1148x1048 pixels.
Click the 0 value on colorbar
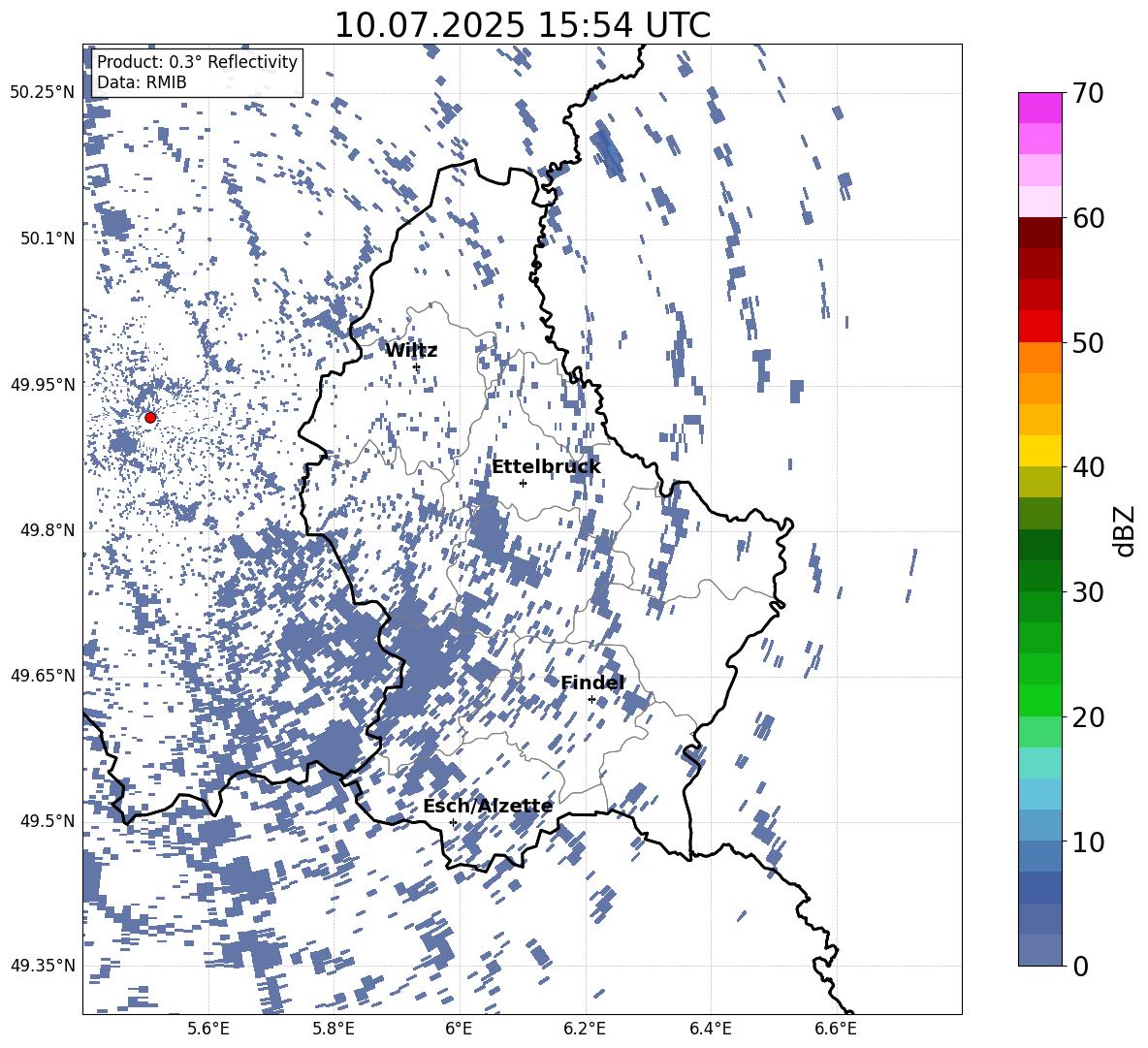(x=1080, y=966)
